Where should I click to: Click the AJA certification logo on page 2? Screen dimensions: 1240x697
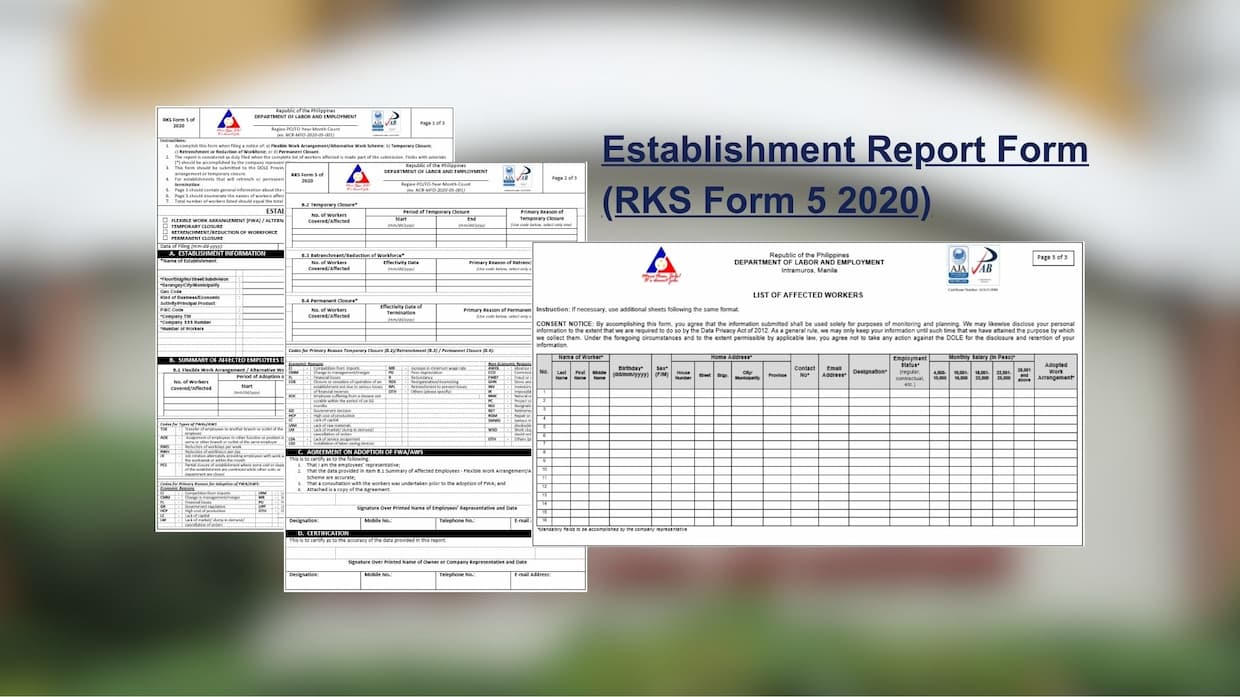click(510, 178)
